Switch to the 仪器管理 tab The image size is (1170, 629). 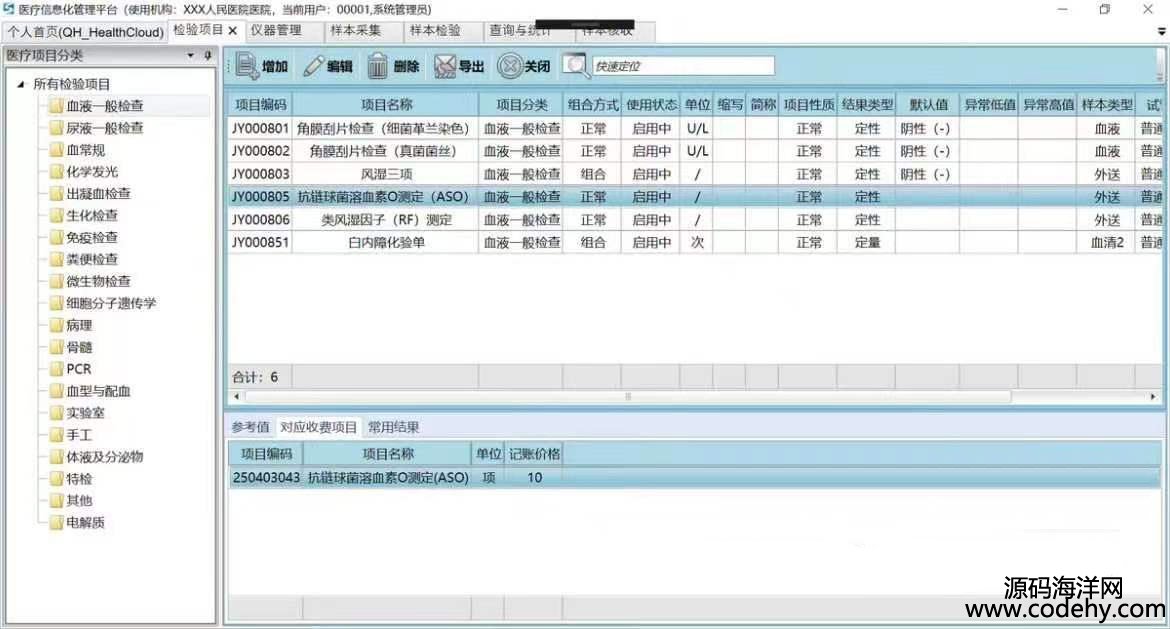click(275, 31)
